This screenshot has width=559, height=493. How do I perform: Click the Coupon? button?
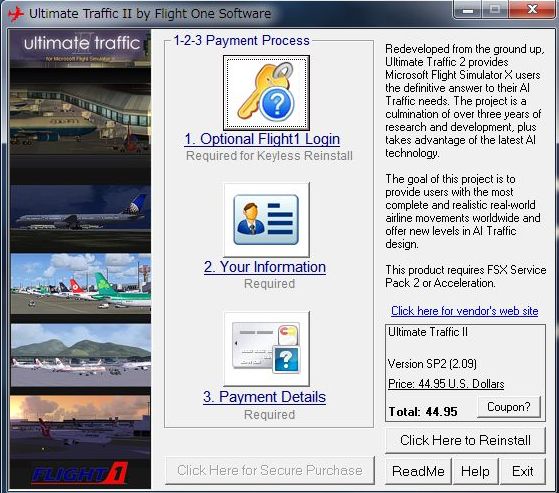tap(509, 407)
